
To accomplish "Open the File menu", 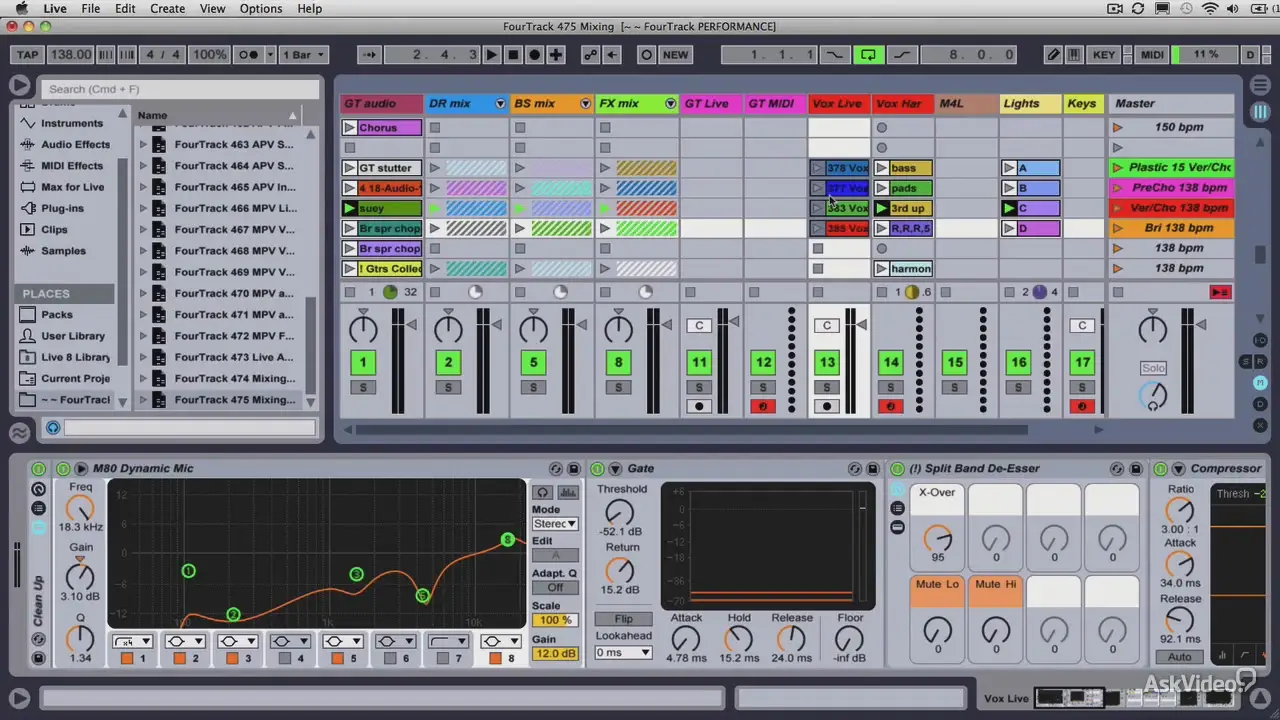I will click(90, 8).
